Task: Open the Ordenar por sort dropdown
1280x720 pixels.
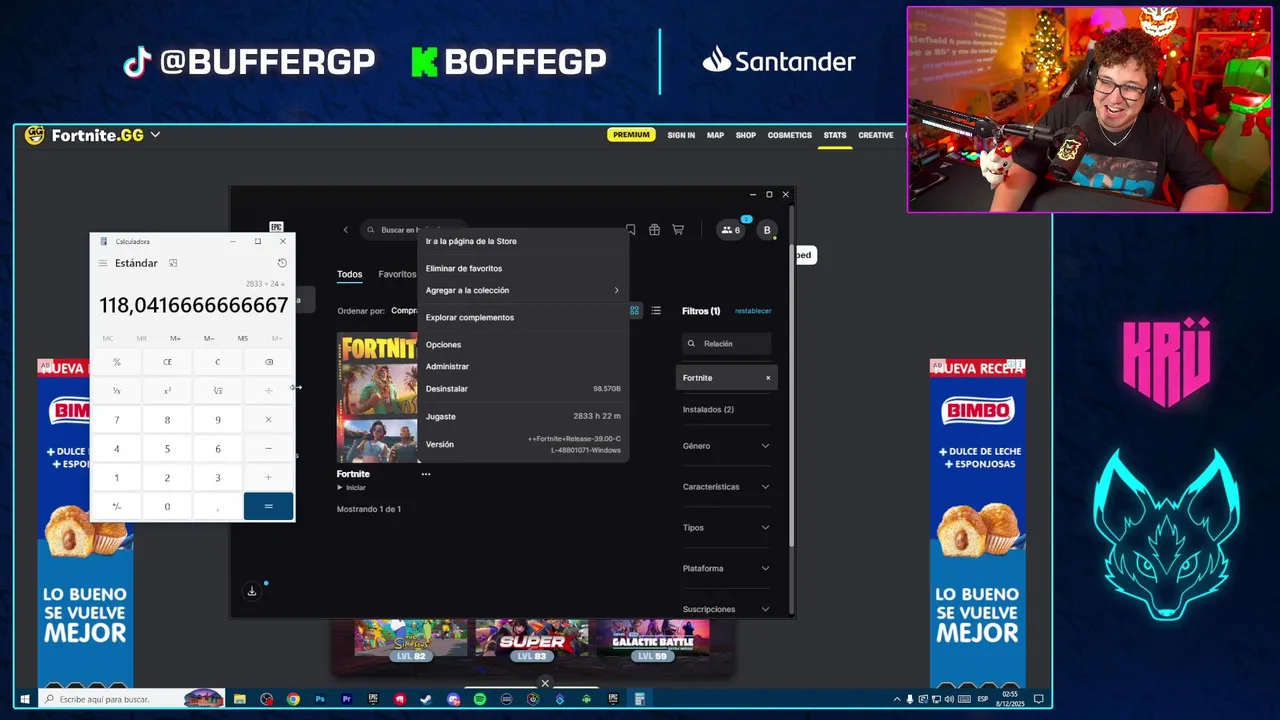Action: point(404,311)
